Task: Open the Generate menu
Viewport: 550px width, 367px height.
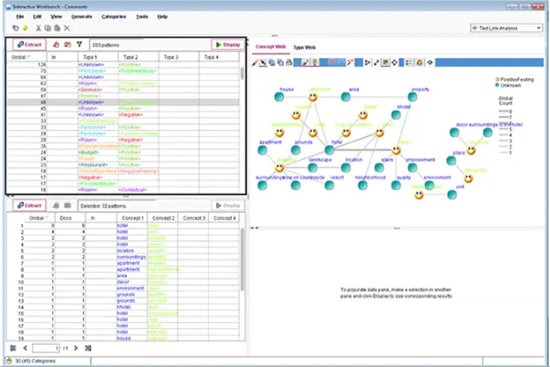Action: click(x=81, y=16)
